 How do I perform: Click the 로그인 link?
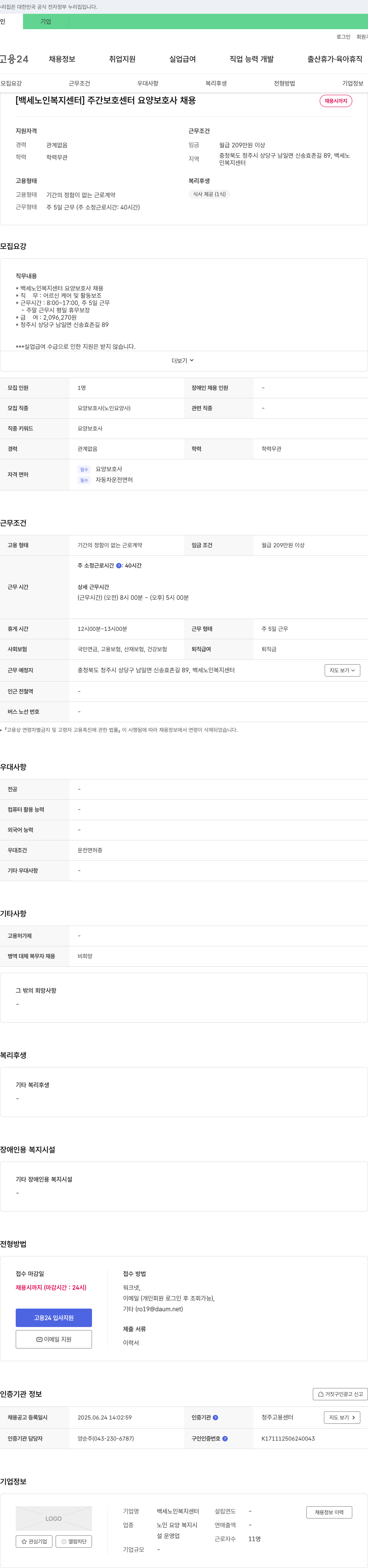click(x=343, y=37)
